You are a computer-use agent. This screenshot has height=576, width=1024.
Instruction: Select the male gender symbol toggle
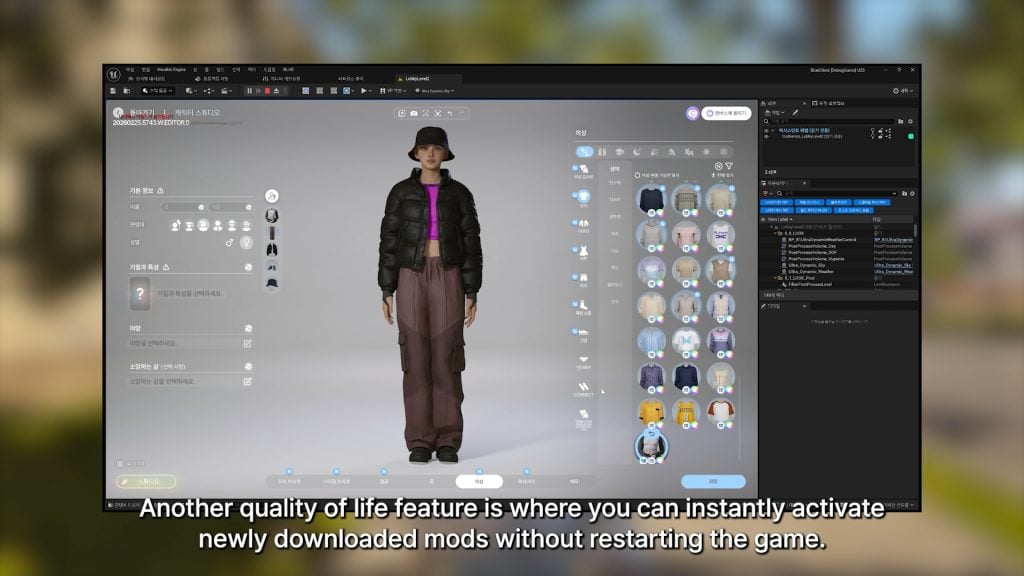pos(230,243)
